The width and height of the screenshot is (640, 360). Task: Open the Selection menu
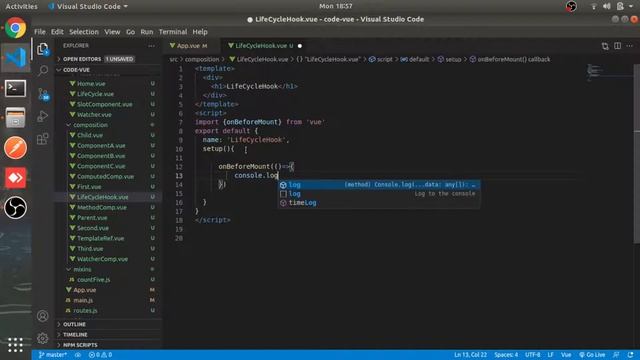(84, 32)
